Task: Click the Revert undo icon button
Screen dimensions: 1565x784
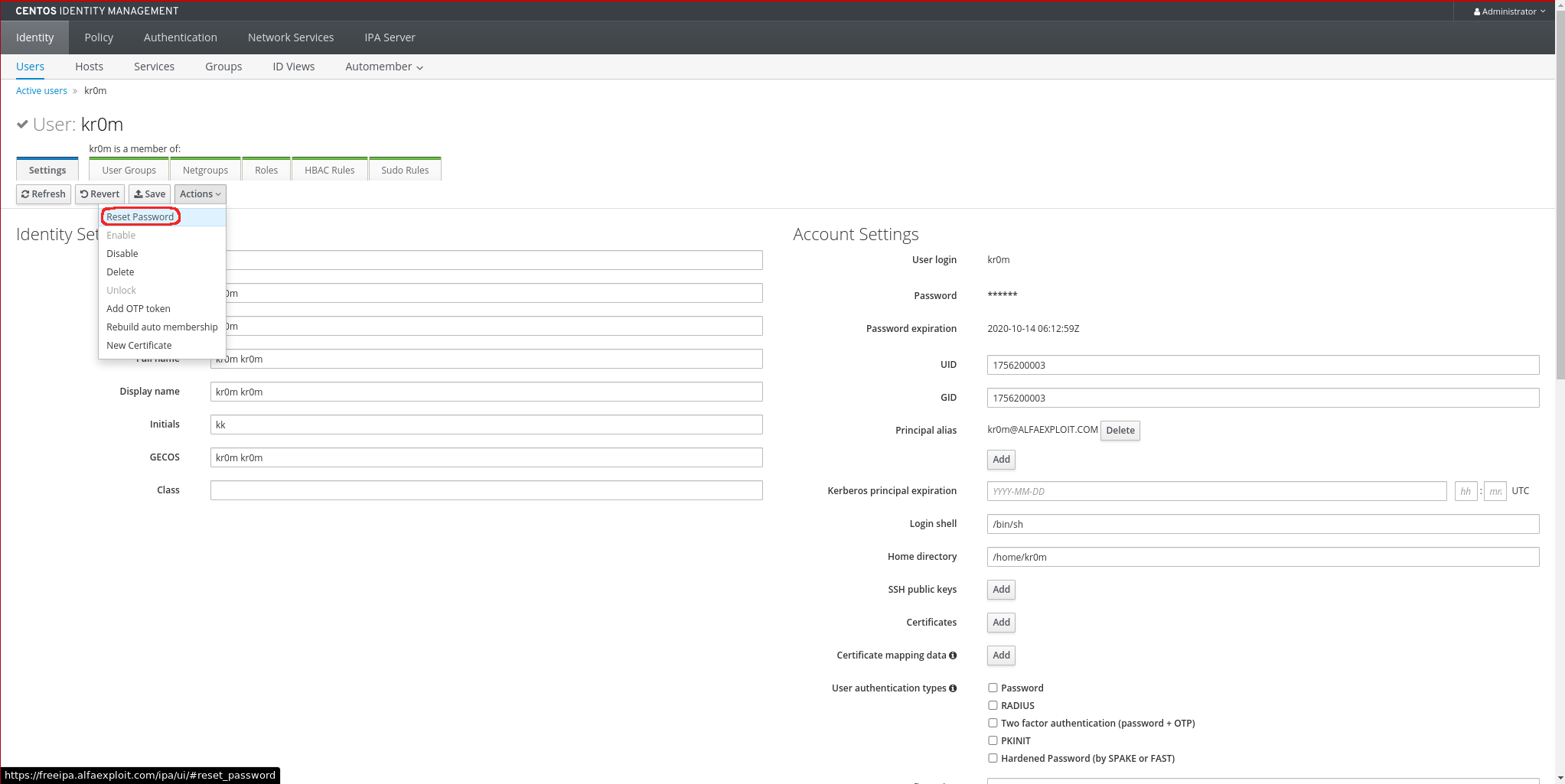Action: [x=84, y=194]
